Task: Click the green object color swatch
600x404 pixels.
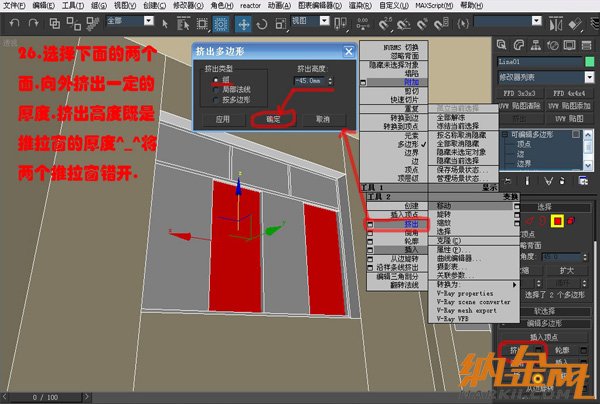Action: click(x=590, y=61)
